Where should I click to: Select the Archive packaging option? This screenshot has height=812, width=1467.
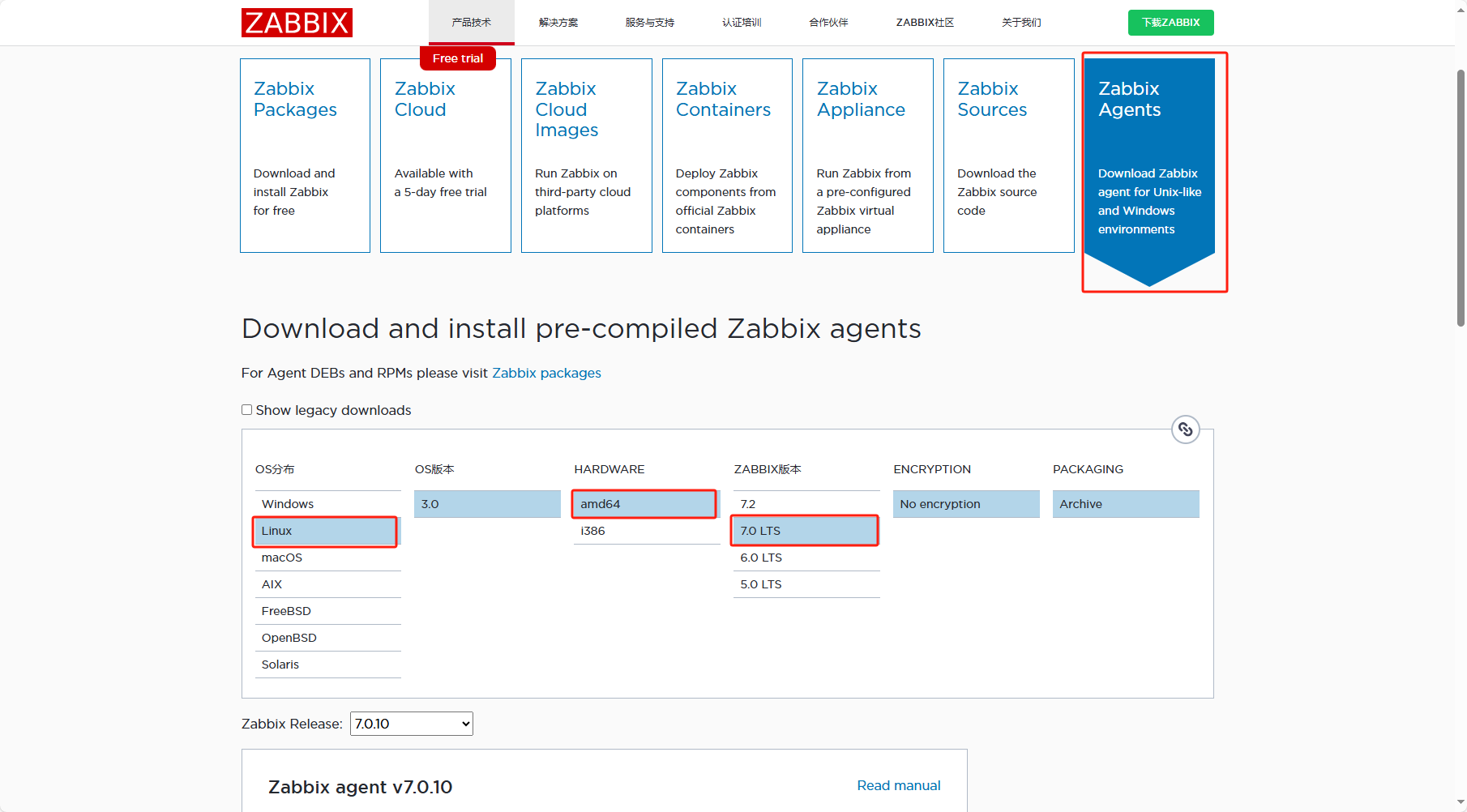[x=1126, y=504]
